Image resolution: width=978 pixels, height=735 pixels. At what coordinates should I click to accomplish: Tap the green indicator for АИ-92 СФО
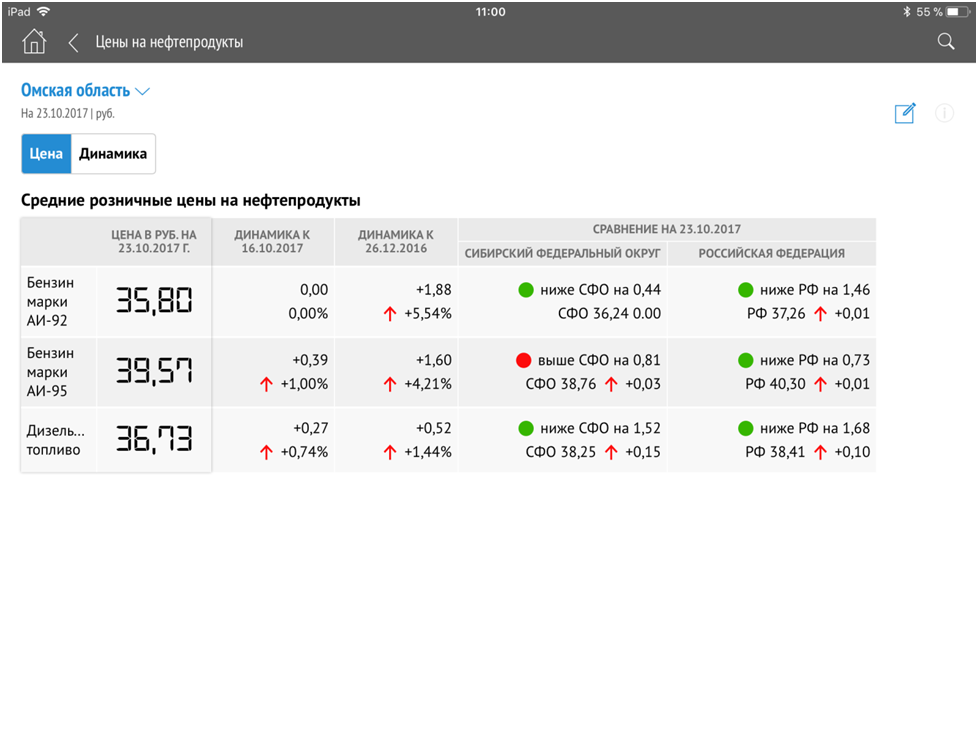click(526, 290)
